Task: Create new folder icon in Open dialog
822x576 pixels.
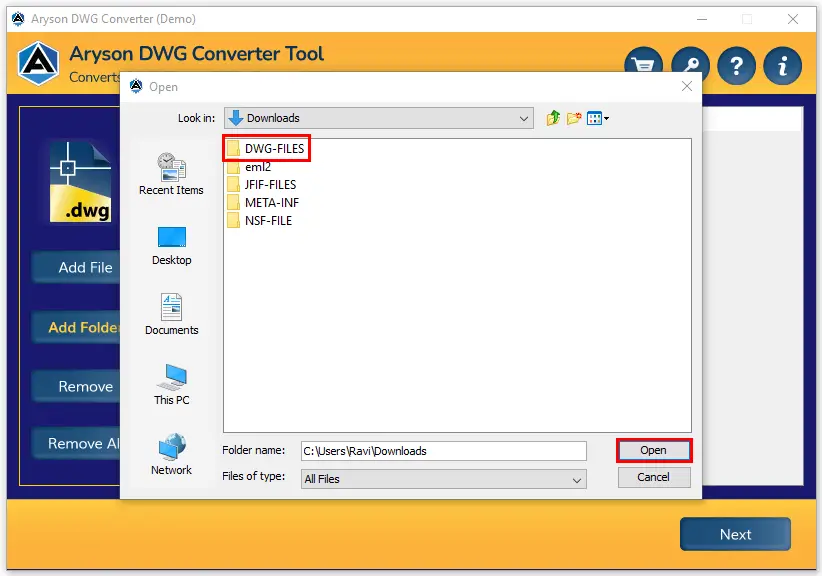Action: [x=574, y=118]
